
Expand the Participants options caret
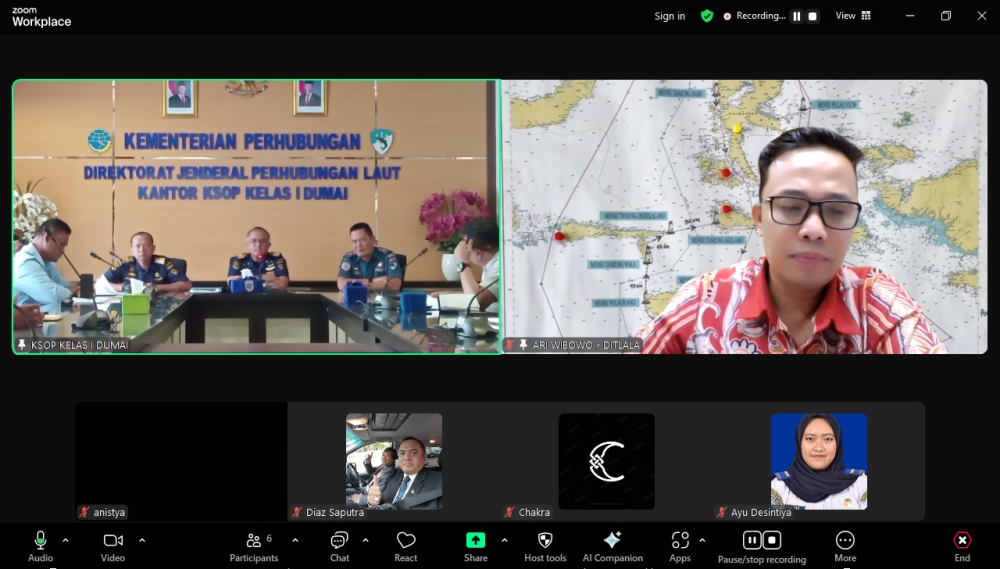[x=295, y=540]
